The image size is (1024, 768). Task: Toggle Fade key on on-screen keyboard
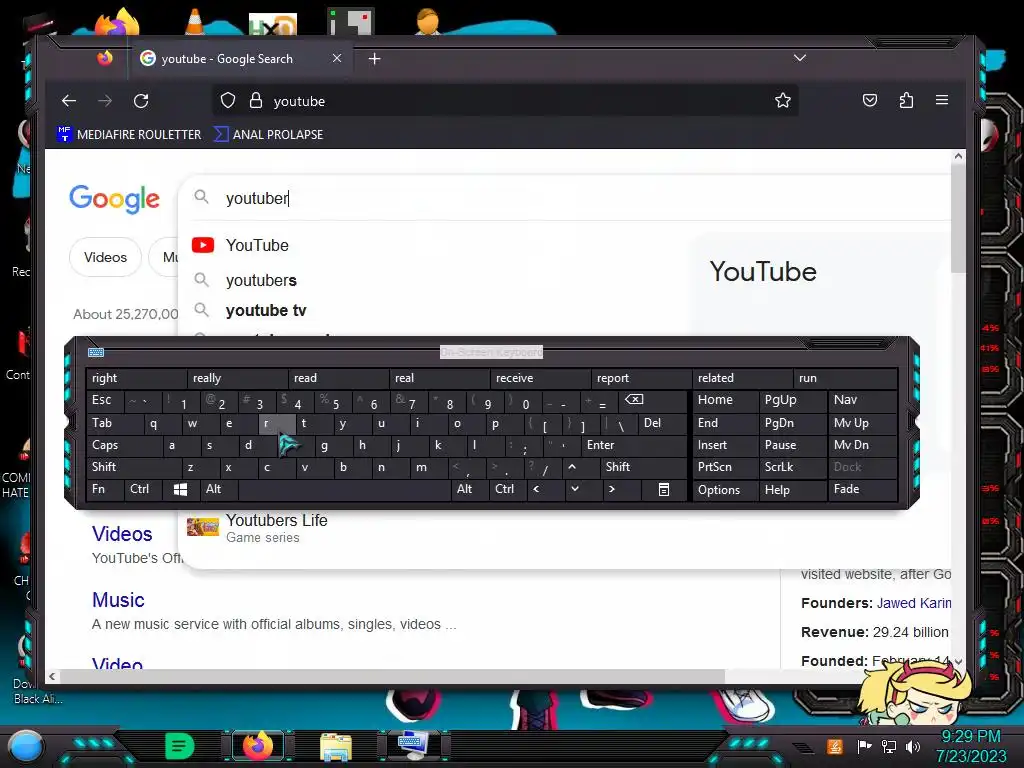pyautogui.click(x=863, y=489)
